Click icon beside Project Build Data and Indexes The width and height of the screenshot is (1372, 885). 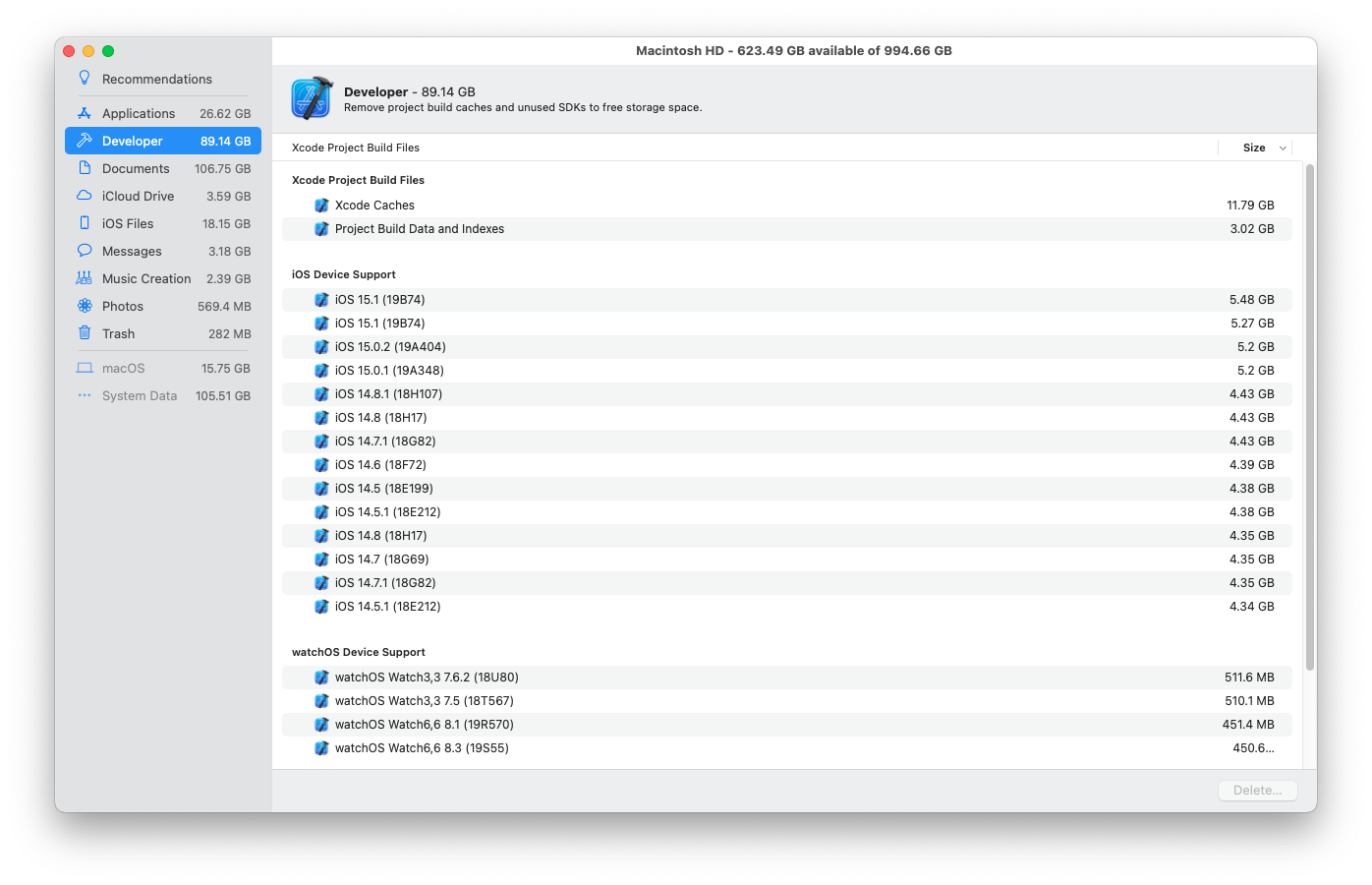(x=321, y=229)
